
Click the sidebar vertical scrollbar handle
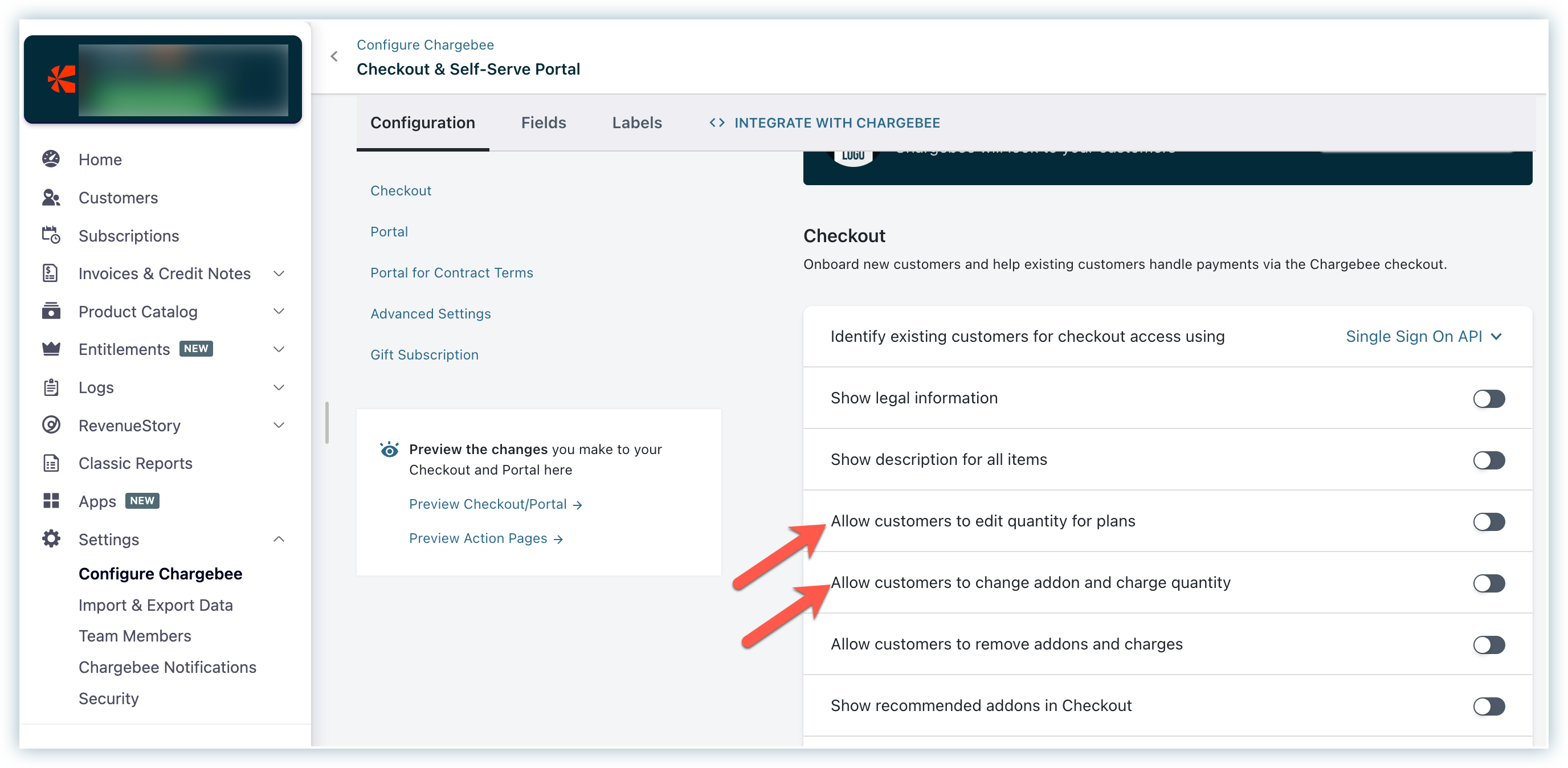coord(327,423)
